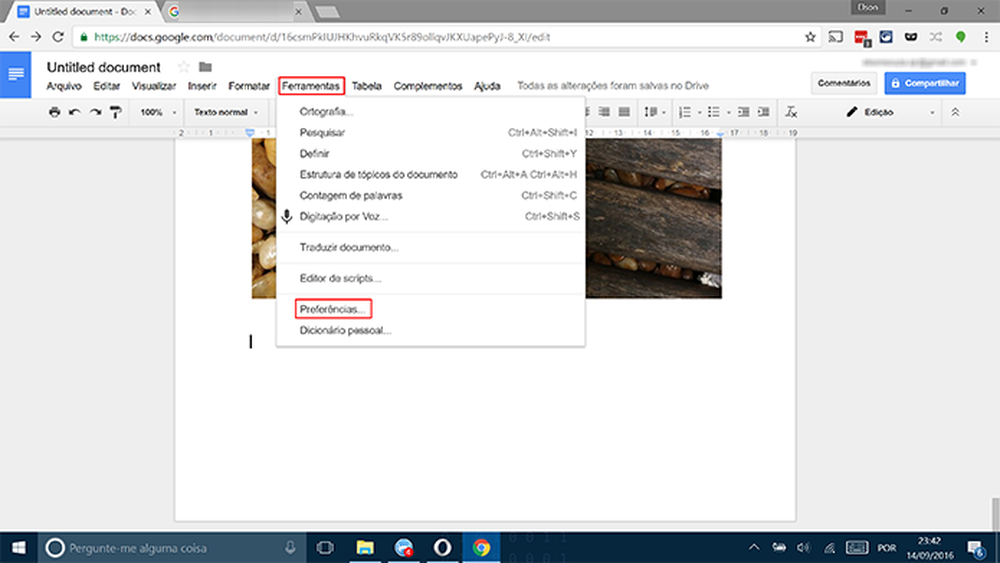Image resolution: width=1000 pixels, height=563 pixels.
Task: Open the Docs home icon
Action: point(15,75)
